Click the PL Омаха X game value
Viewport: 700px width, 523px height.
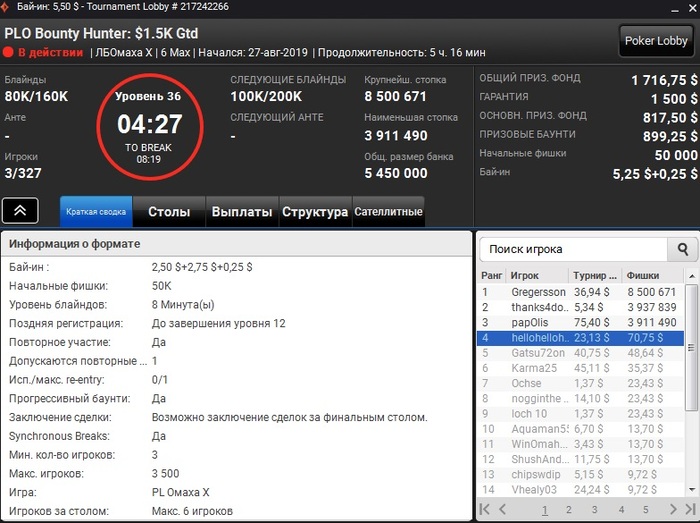180,492
